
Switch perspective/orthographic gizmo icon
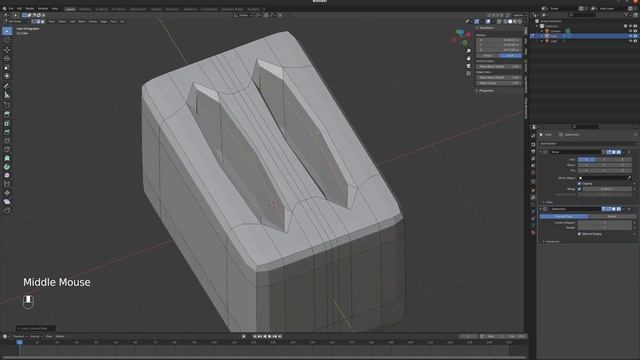click(x=469, y=73)
